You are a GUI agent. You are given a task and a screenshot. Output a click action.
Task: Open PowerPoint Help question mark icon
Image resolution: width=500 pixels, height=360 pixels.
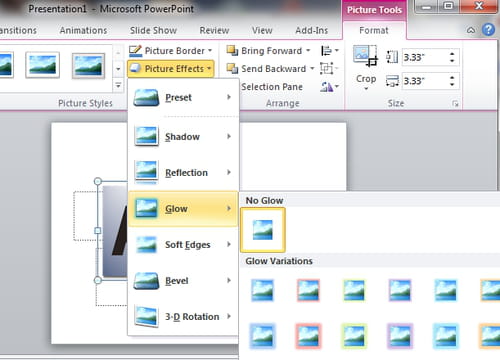click(x=488, y=30)
